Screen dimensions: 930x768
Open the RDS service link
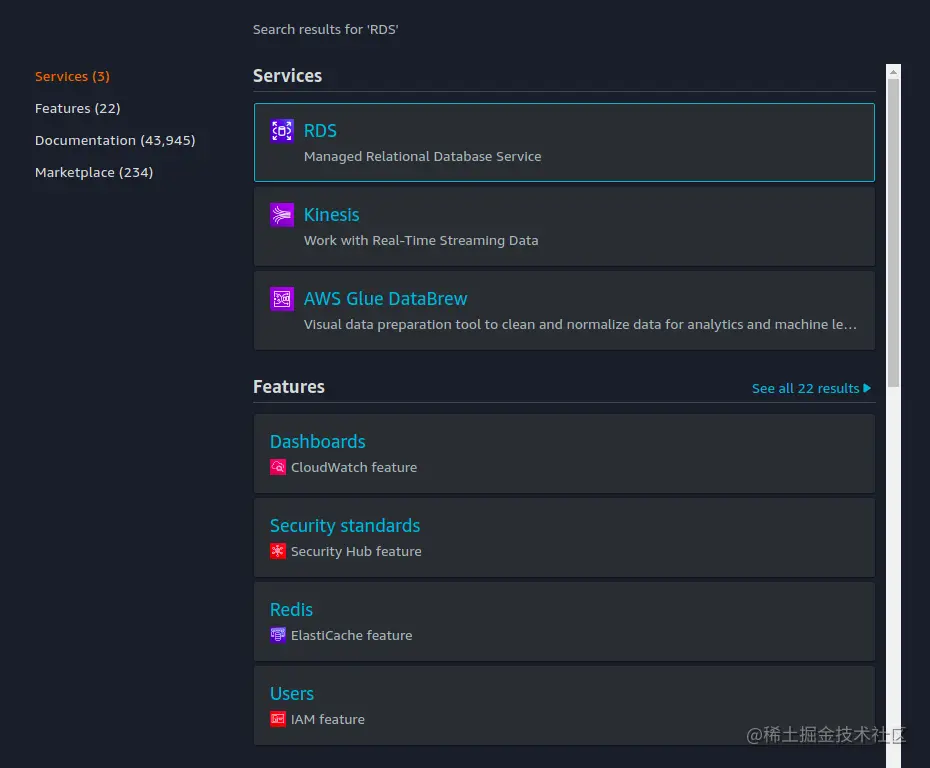point(320,130)
